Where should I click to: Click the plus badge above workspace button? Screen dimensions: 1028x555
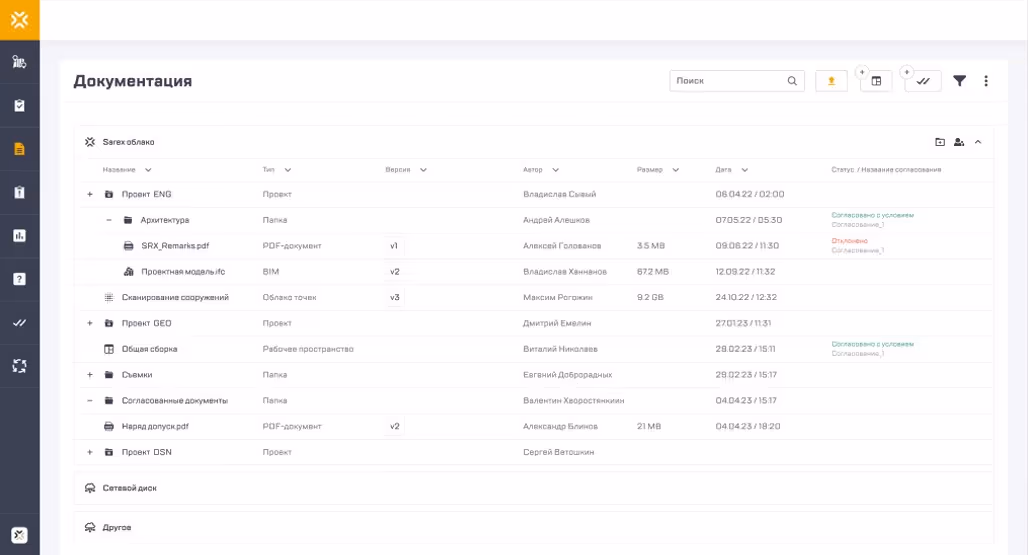[862, 71]
